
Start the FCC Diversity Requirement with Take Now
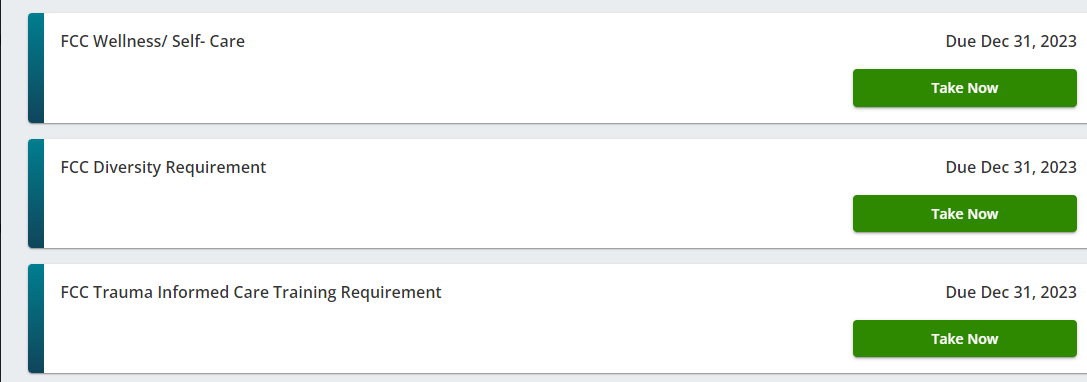tap(964, 214)
